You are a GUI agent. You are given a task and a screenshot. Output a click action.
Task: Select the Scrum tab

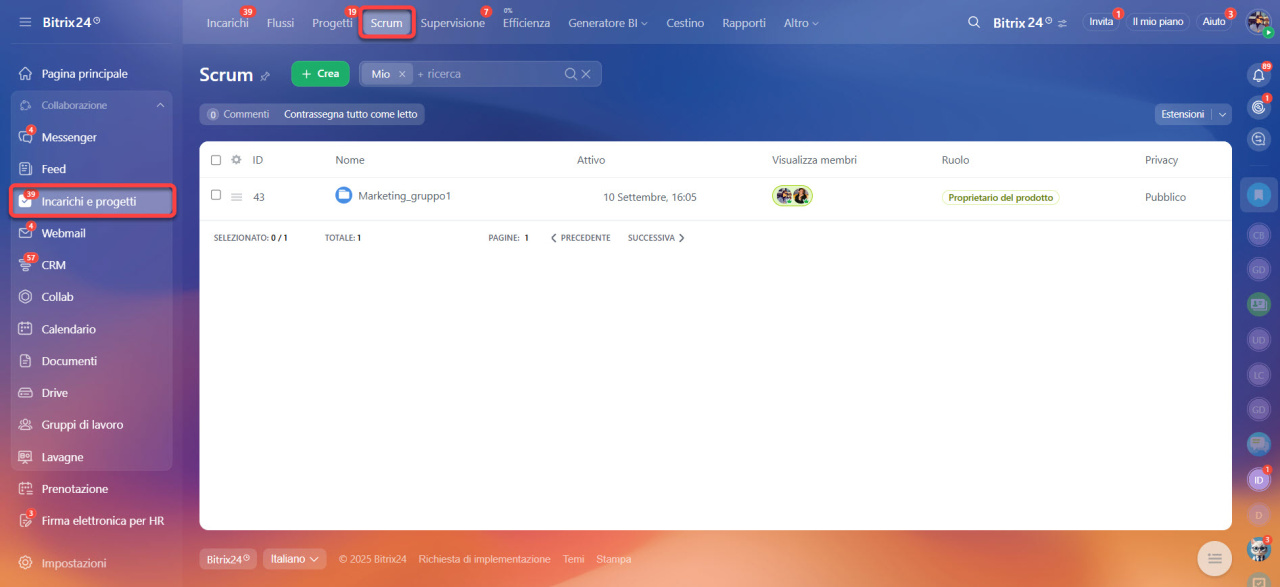387,23
